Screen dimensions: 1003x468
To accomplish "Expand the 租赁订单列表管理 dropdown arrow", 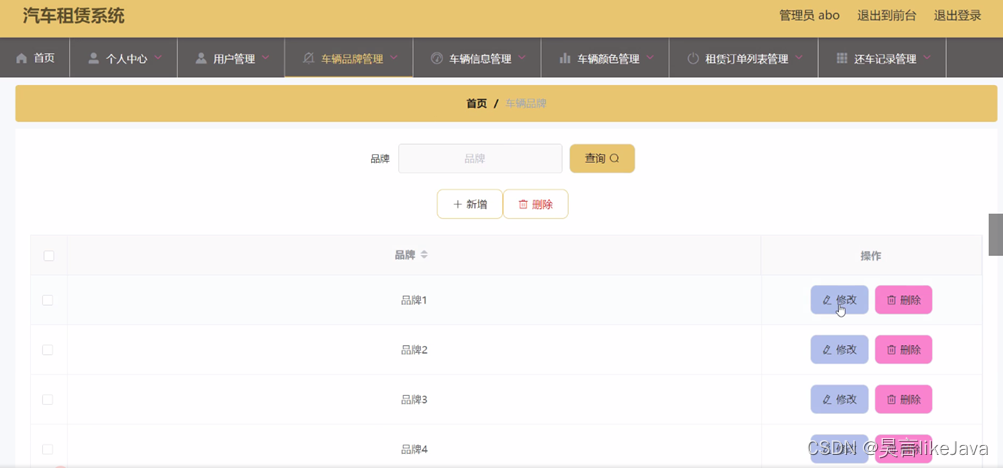I will point(799,58).
